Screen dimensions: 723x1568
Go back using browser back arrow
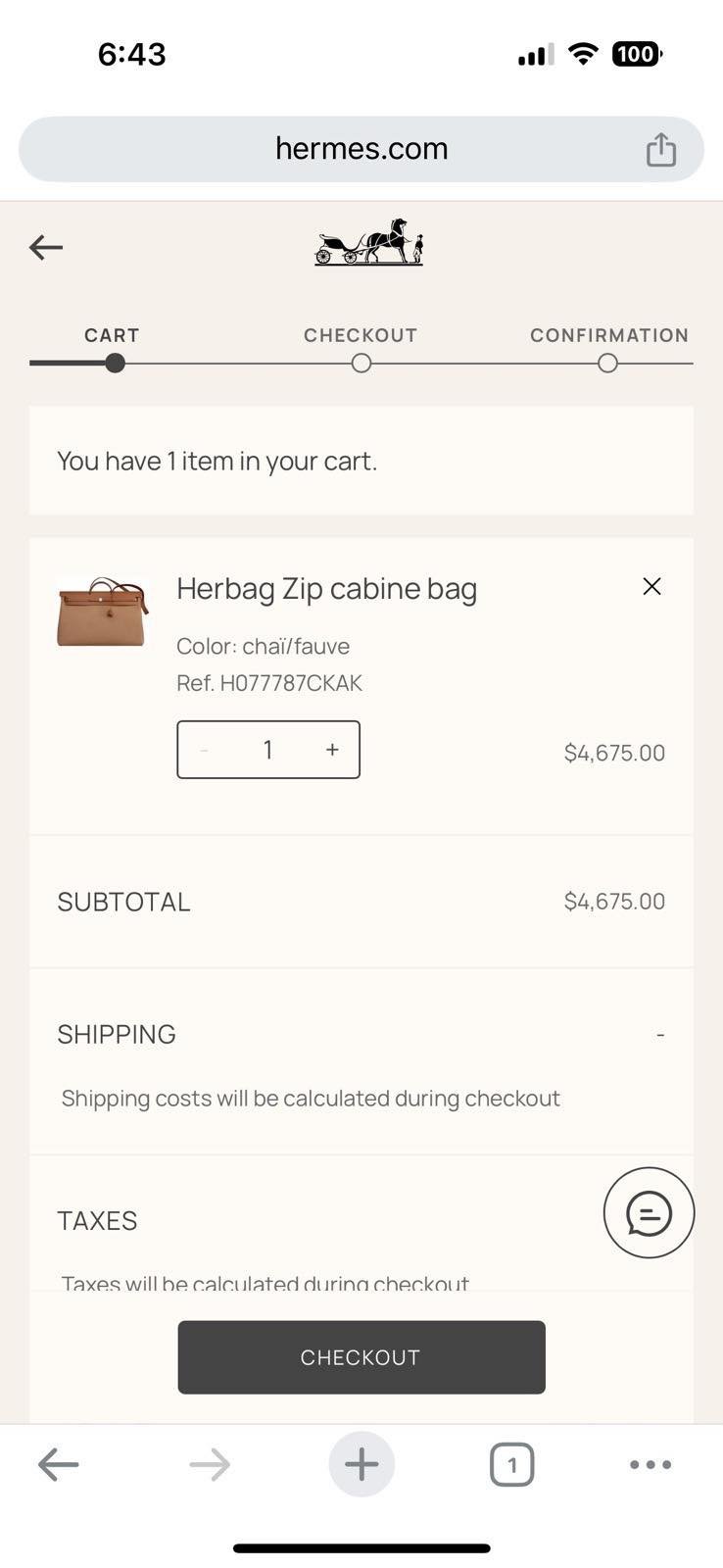coord(59,1465)
